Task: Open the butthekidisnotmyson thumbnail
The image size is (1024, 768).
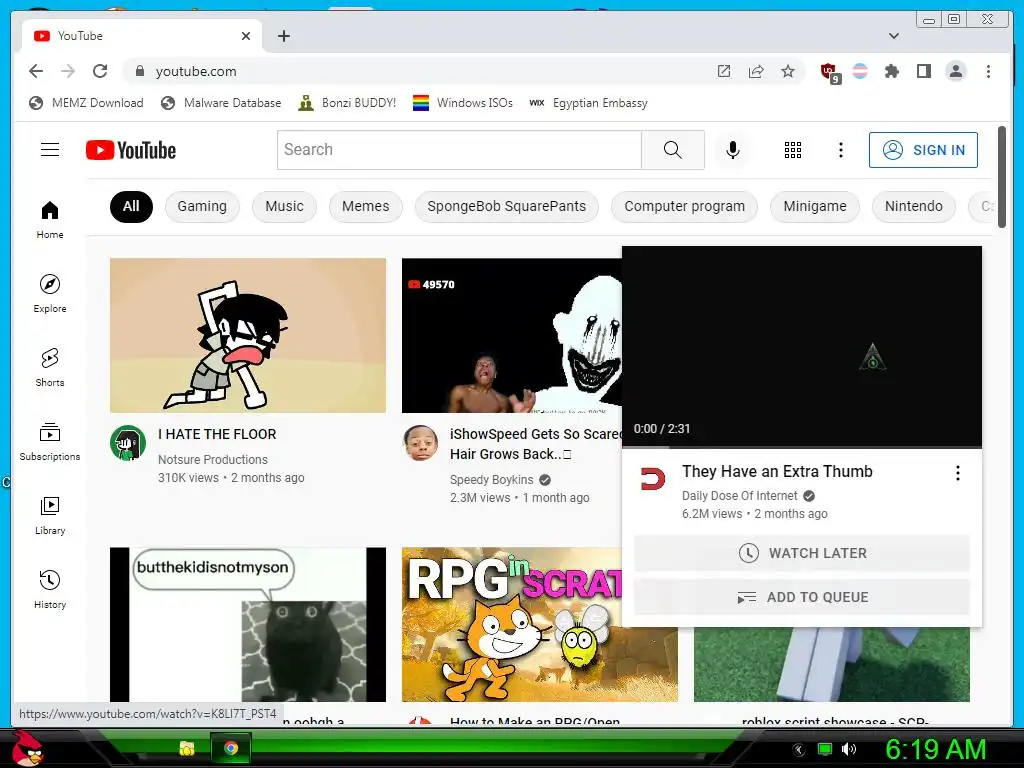Action: 248,624
